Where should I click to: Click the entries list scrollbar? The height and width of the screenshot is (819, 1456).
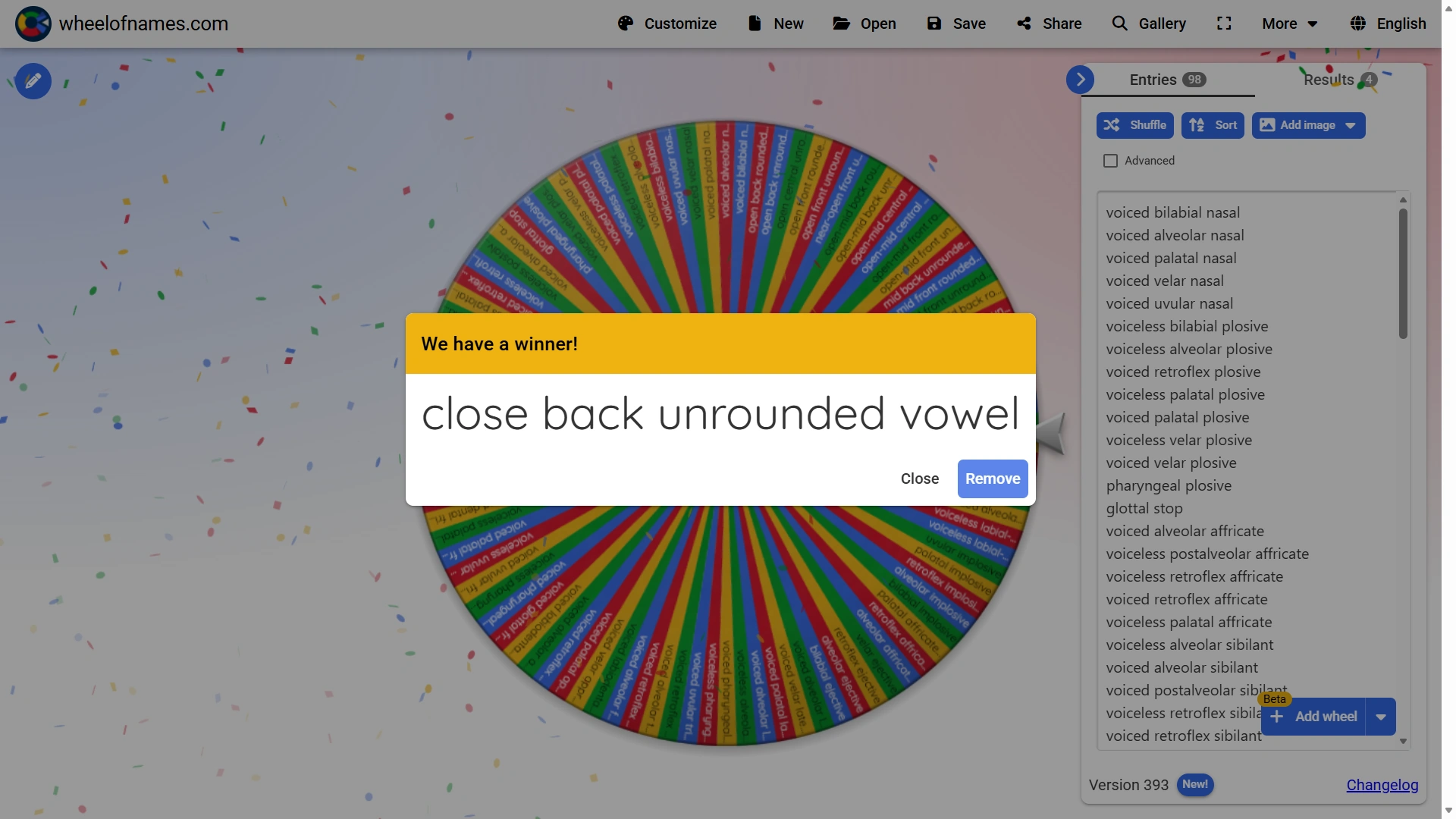tap(1403, 273)
